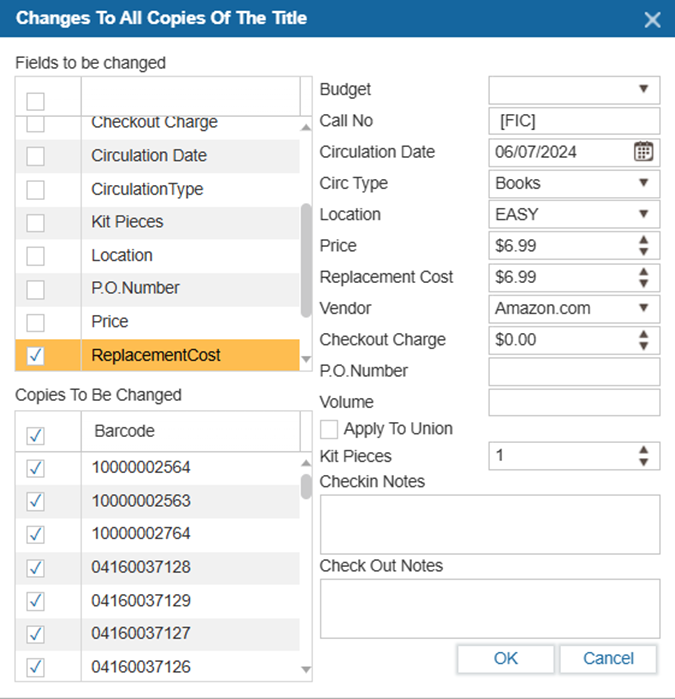This screenshot has height=699, width=675.
Task: Select the Price row in fields list
Action: (x=157, y=322)
